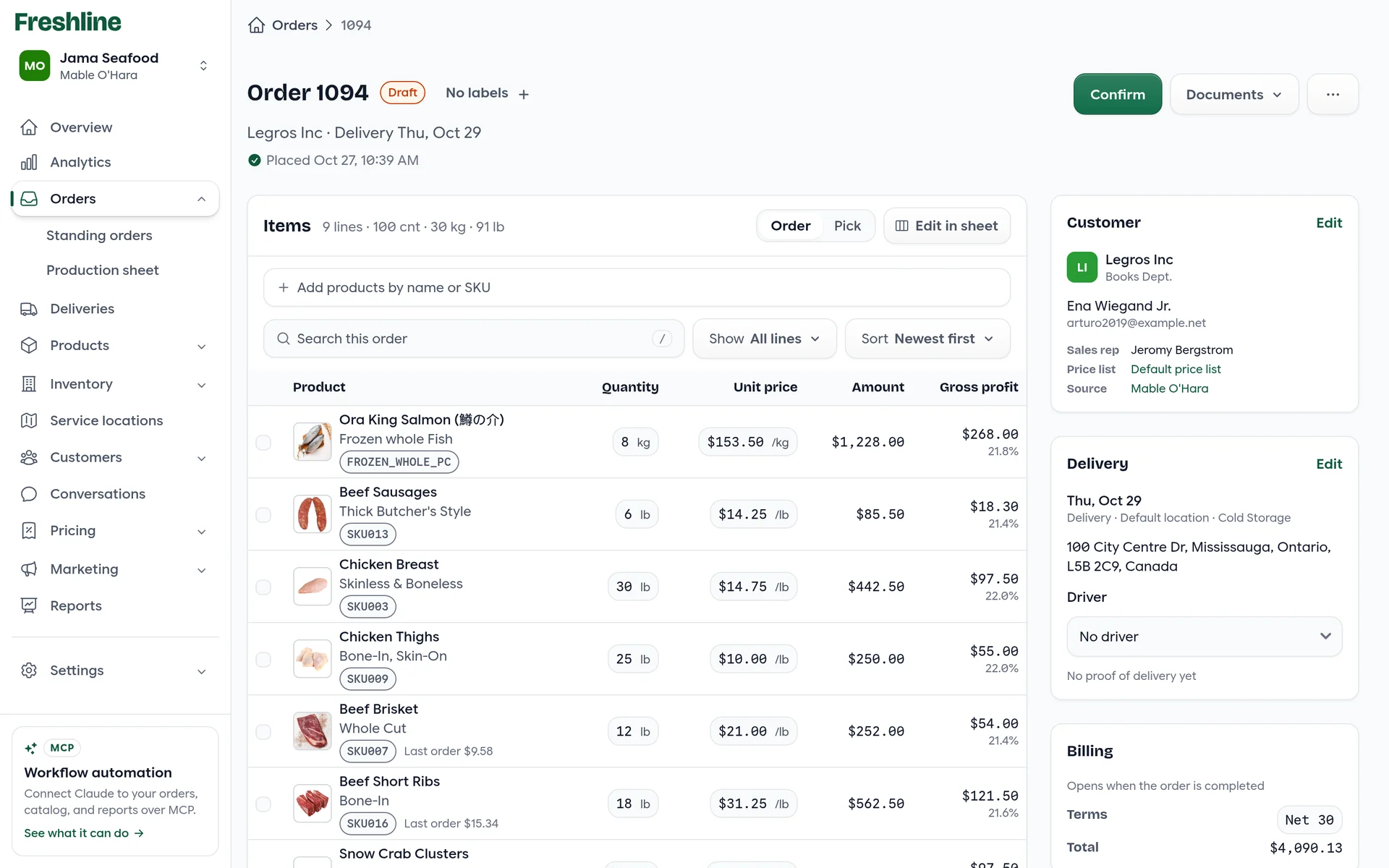Open the Default price list link
Image resolution: width=1389 pixels, height=868 pixels.
tap(1176, 369)
